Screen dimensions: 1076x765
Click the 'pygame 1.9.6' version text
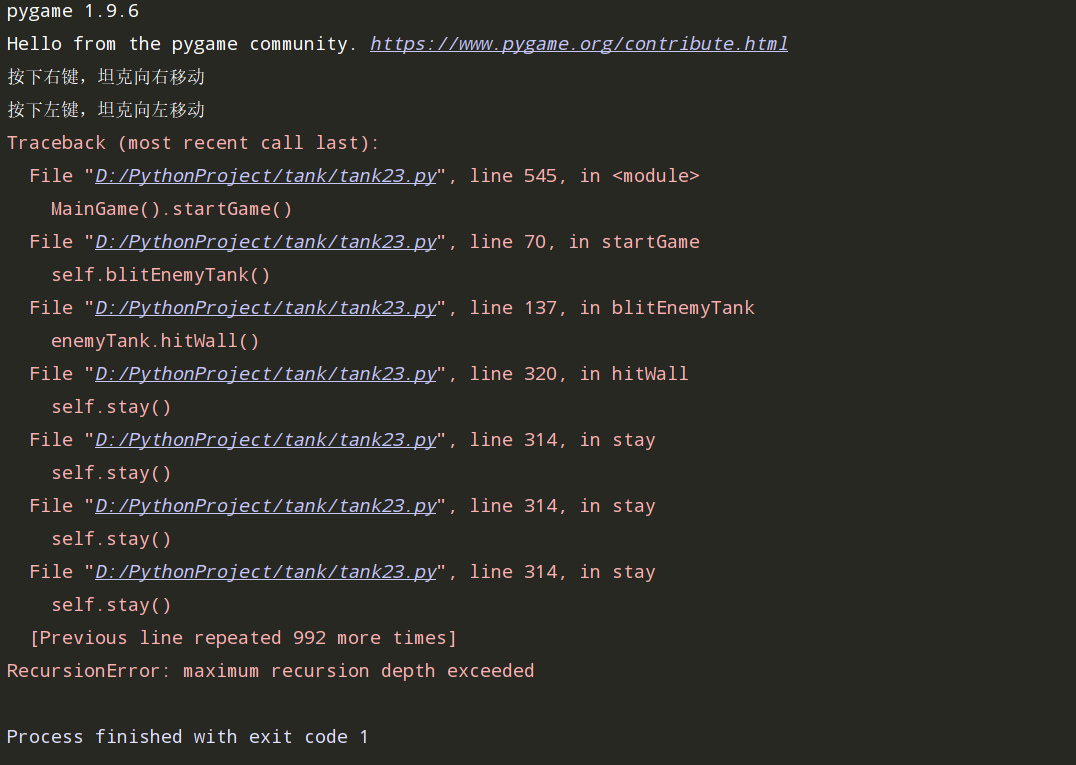[x=73, y=11]
